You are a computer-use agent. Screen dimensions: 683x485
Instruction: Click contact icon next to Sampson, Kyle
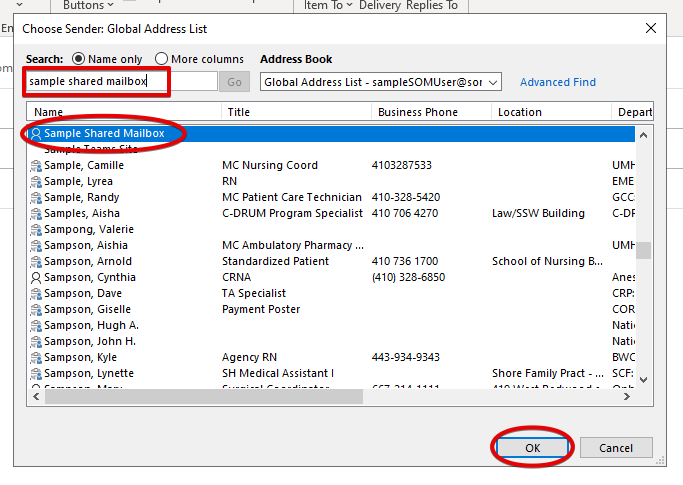pos(36,357)
